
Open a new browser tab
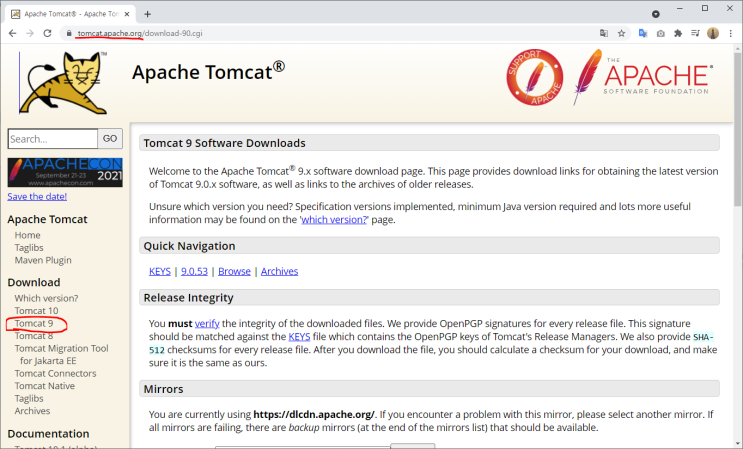(147, 14)
